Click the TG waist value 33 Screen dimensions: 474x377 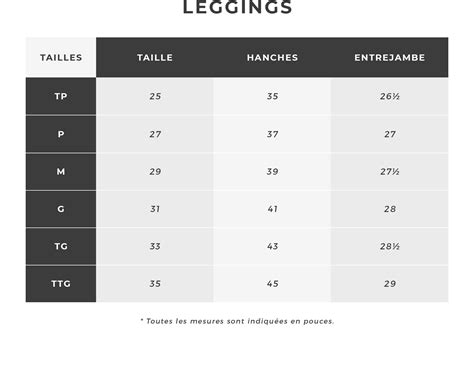pos(155,246)
